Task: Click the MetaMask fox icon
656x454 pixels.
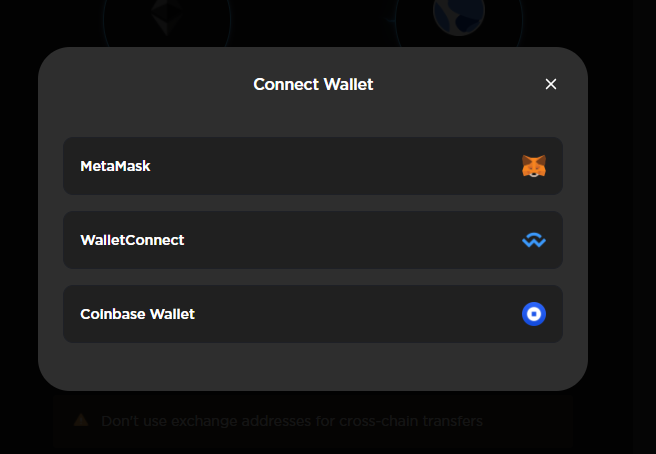Action: [x=534, y=166]
